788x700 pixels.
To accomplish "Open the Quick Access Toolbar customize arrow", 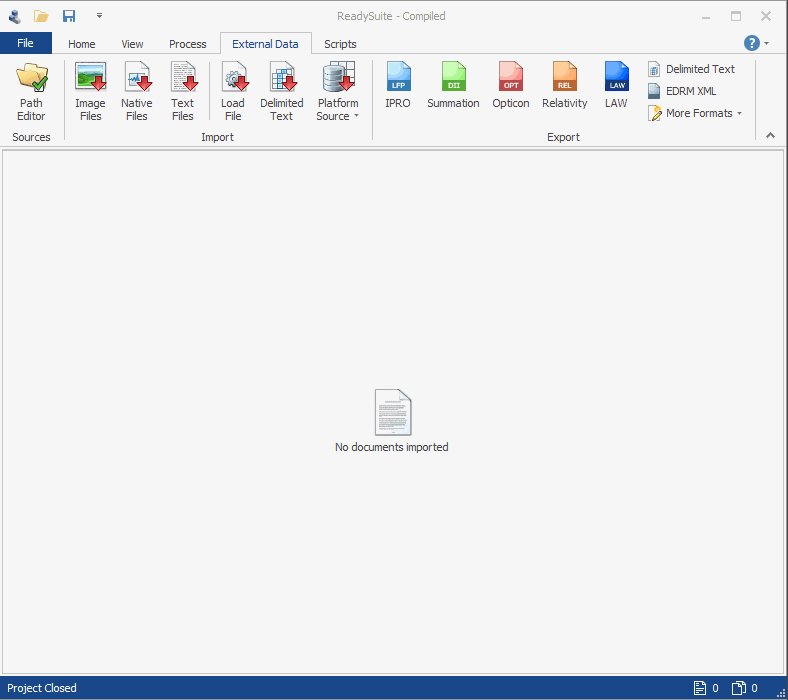I will (99, 16).
